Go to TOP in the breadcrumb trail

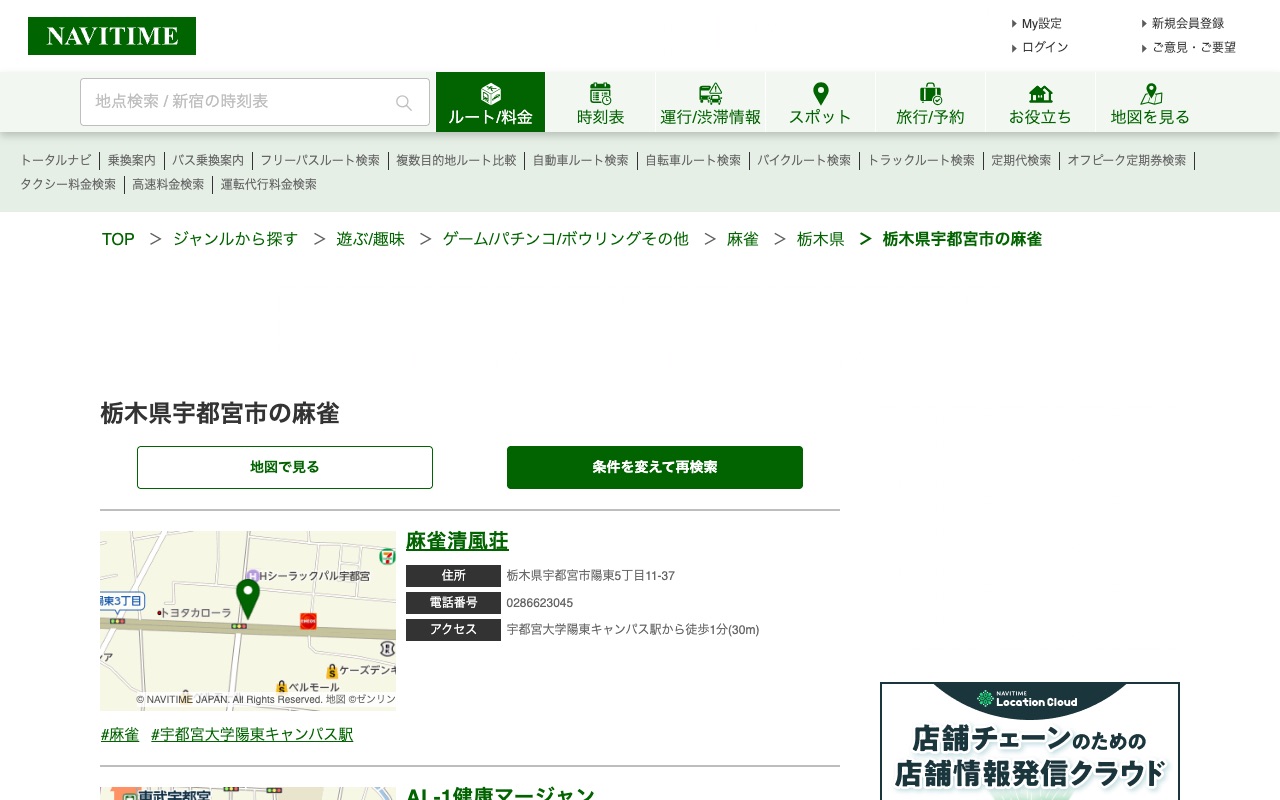click(117, 239)
